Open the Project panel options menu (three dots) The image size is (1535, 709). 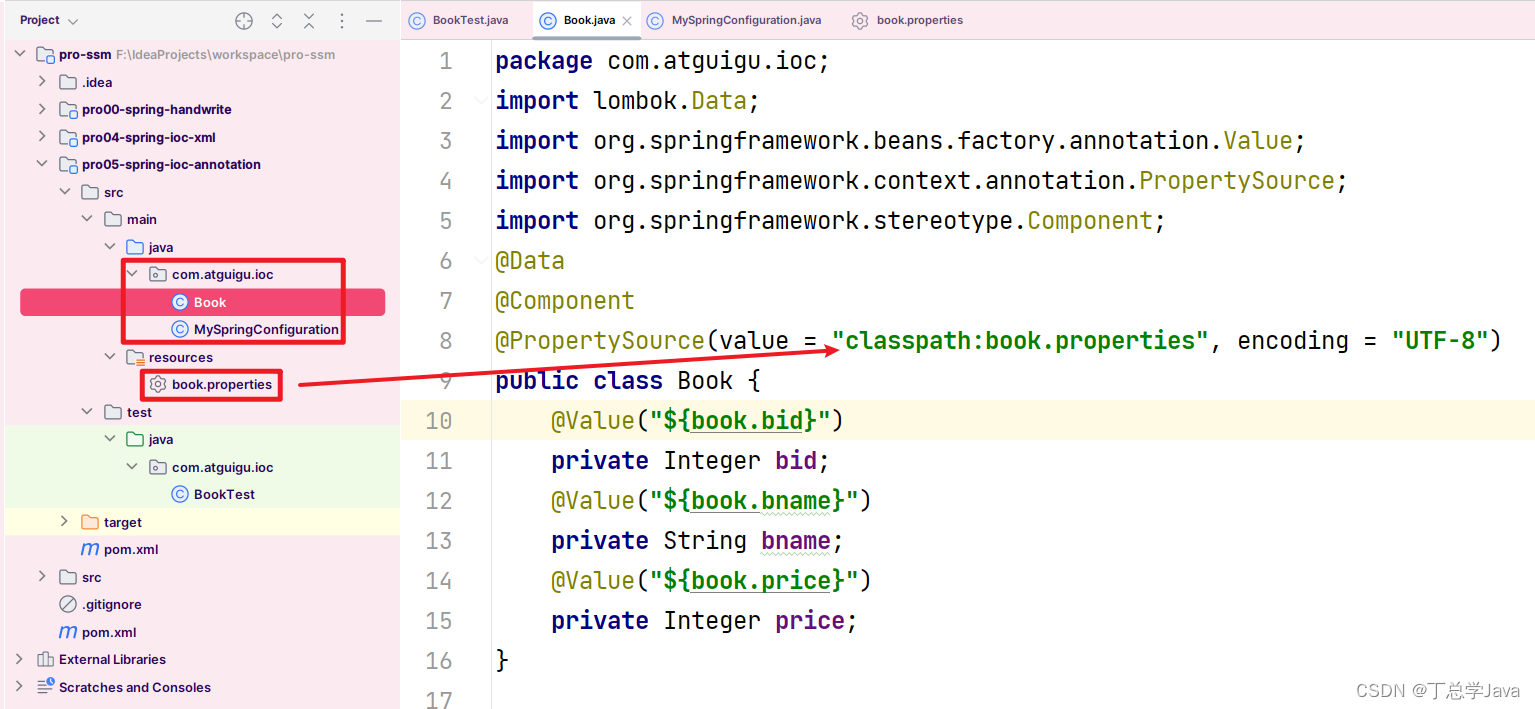(340, 19)
